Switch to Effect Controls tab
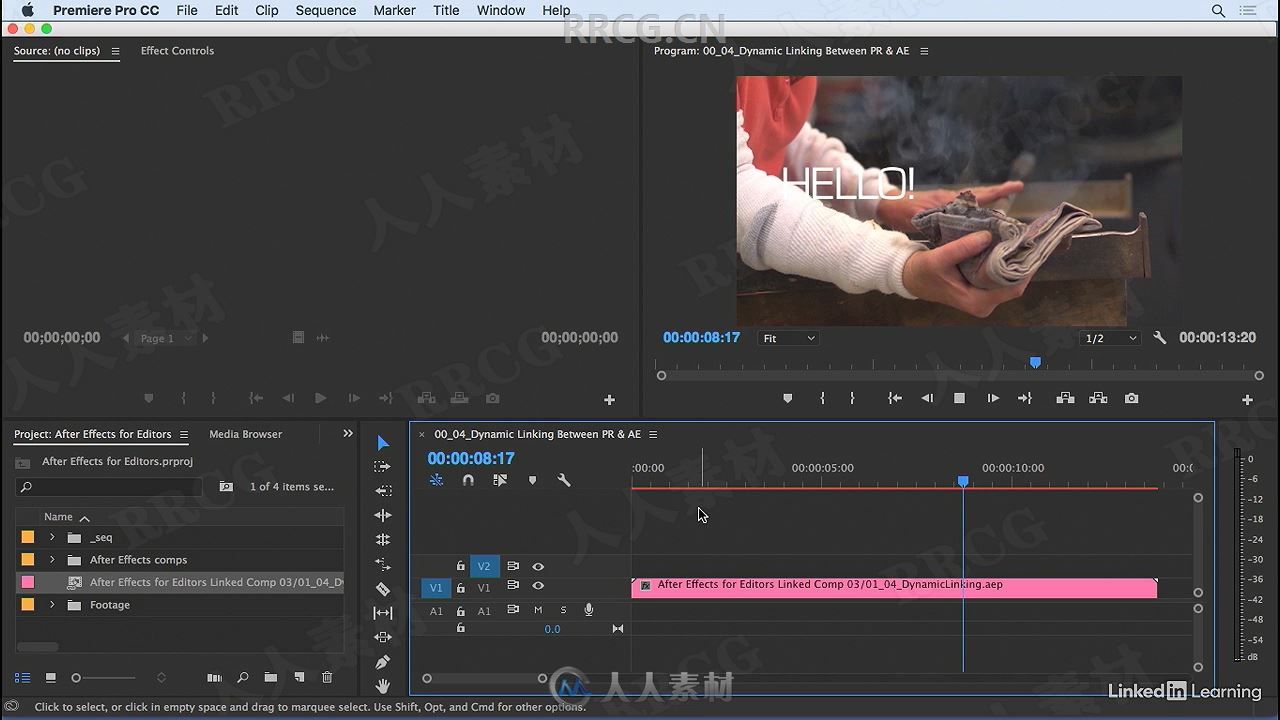The image size is (1280, 720). (177, 51)
